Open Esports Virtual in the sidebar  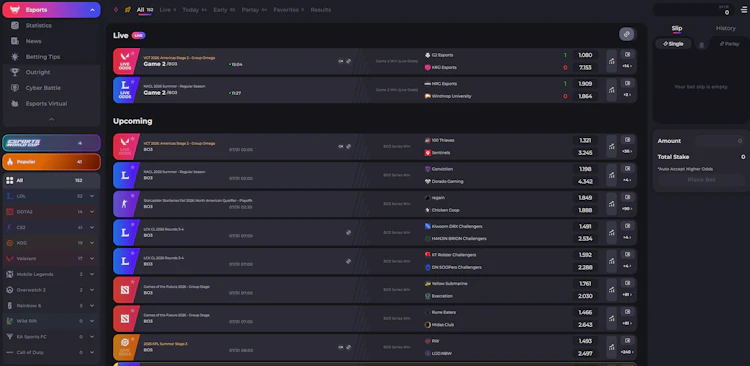click(46, 103)
